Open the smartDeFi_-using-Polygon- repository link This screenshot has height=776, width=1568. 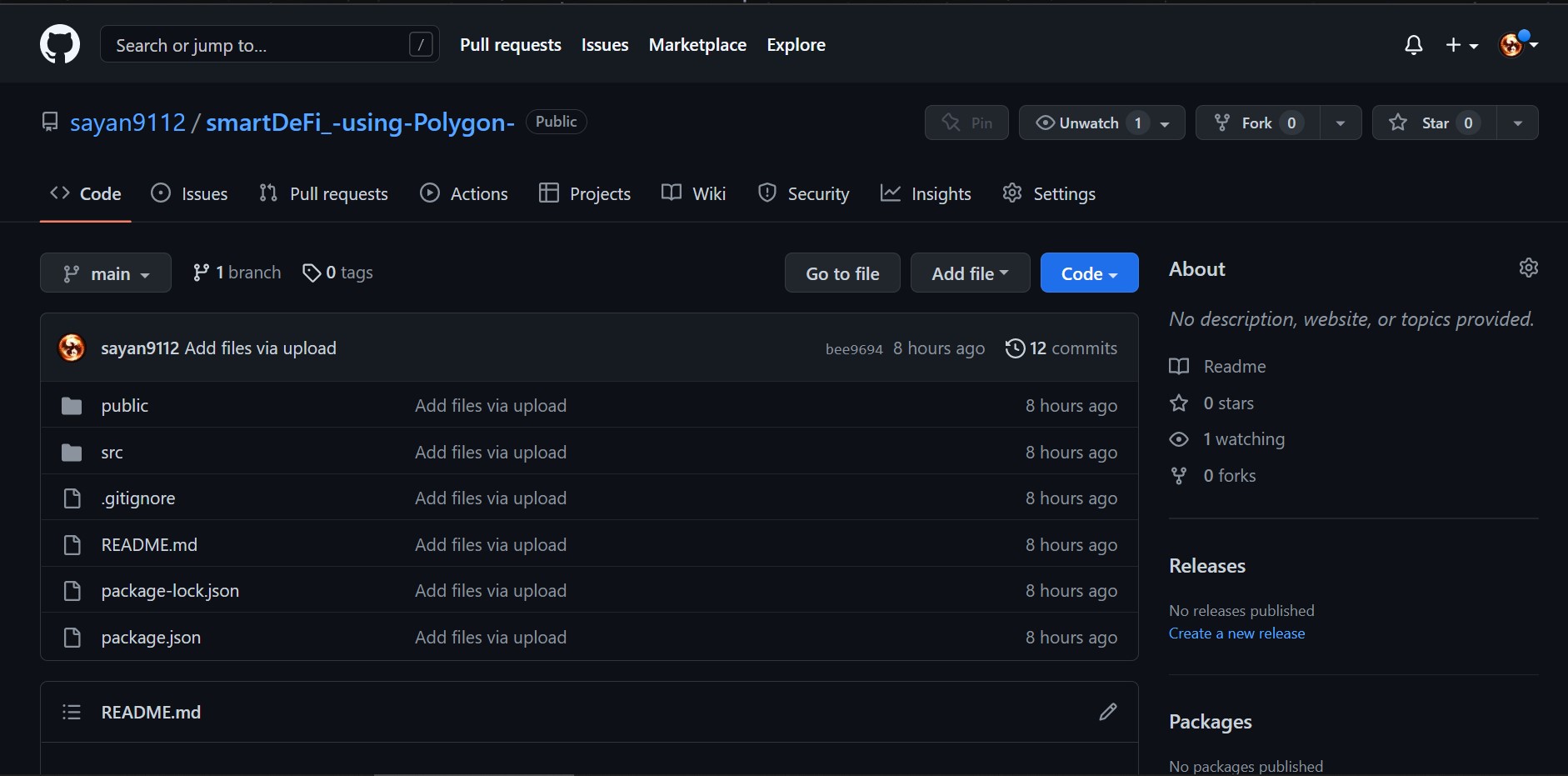click(x=360, y=123)
